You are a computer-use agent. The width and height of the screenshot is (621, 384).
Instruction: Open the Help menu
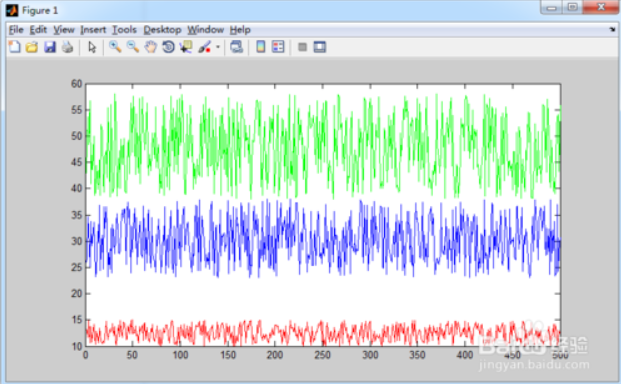click(240, 30)
